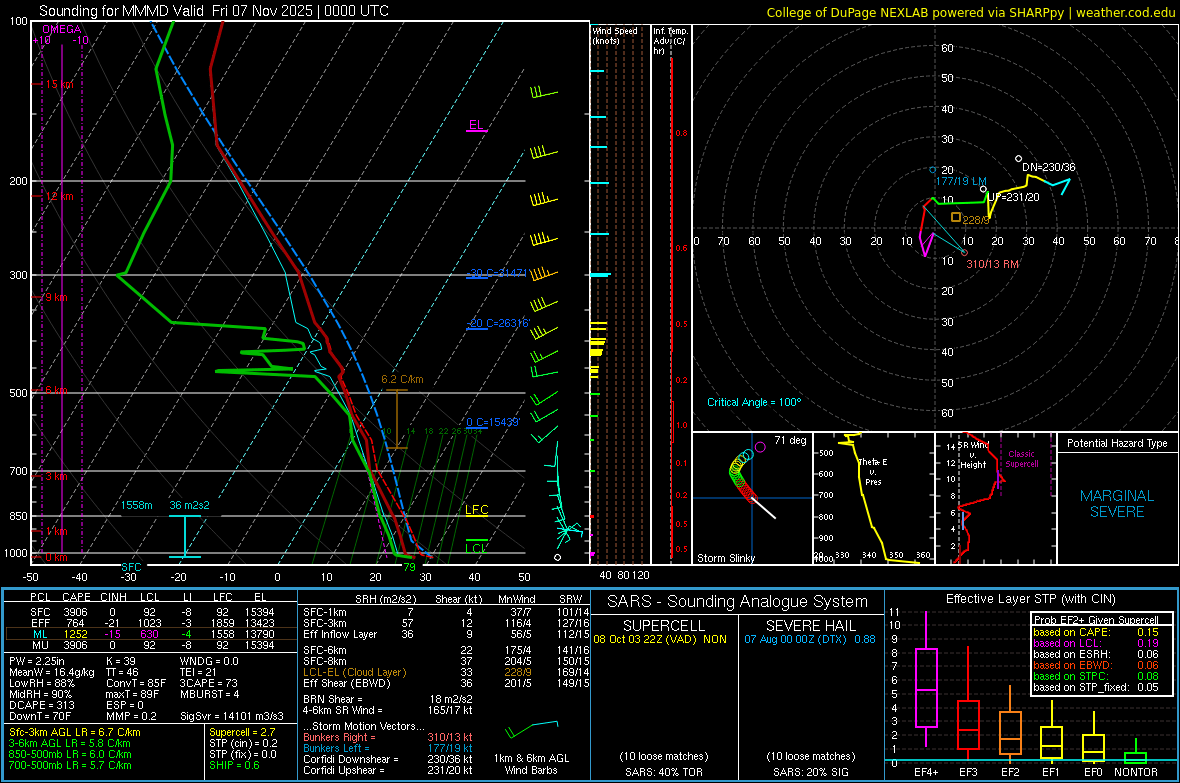Viewport: 1180px width, 783px height.
Task: Select the SFC parcel row
Action: pyautogui.click(x=151, y=612)
